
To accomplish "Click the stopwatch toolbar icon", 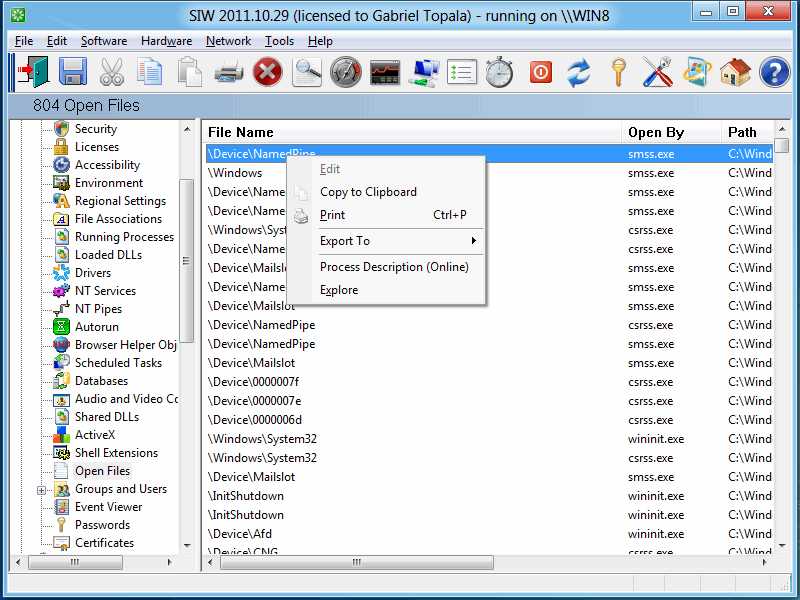I will click(x=500, y=72).
